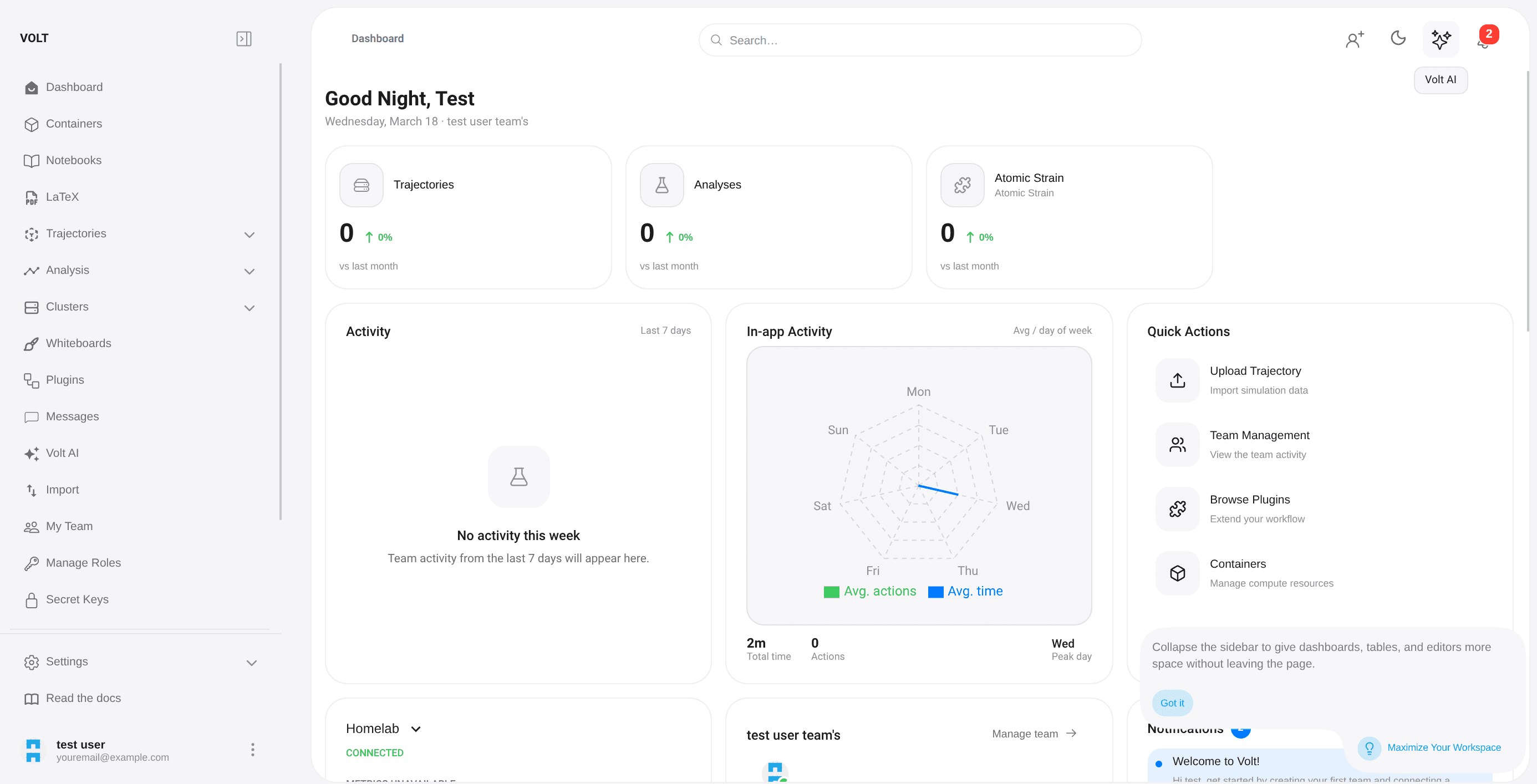Click the Good Night, Test greeting
This screenshot has width=1537, height=784.
(x=399, y=99)
